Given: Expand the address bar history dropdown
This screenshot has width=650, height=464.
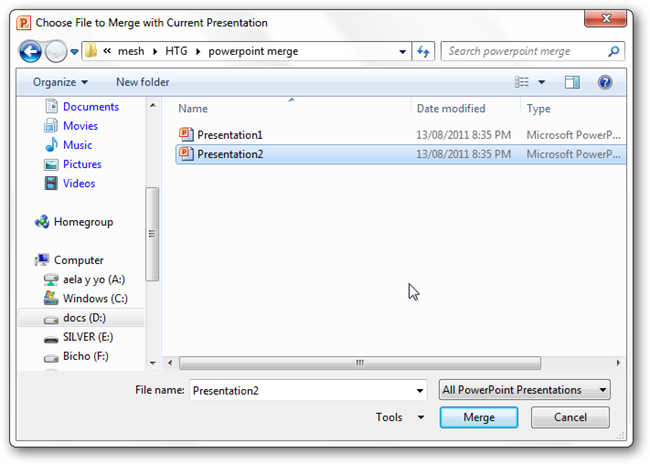Looking at the screenshot, I should coord(402,51).
